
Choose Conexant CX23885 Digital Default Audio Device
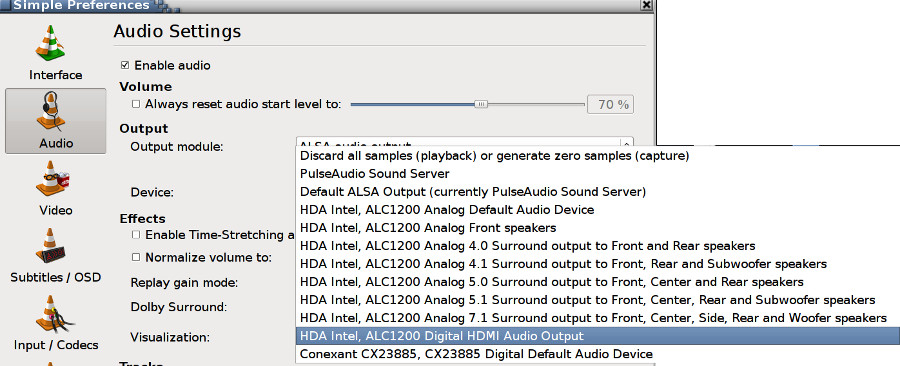(598, 354)
